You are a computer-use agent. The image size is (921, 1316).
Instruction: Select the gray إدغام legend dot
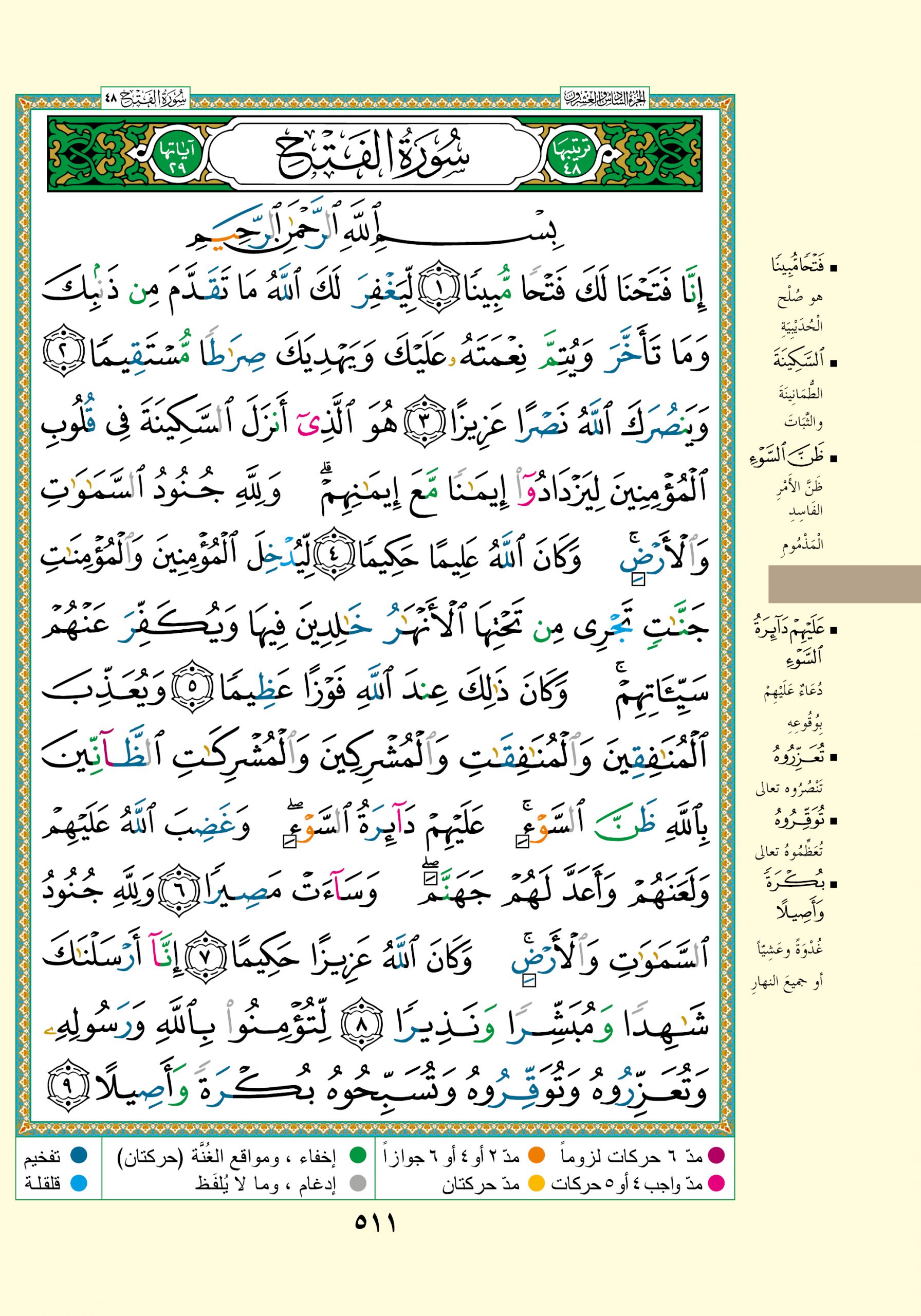[358, 1182]
